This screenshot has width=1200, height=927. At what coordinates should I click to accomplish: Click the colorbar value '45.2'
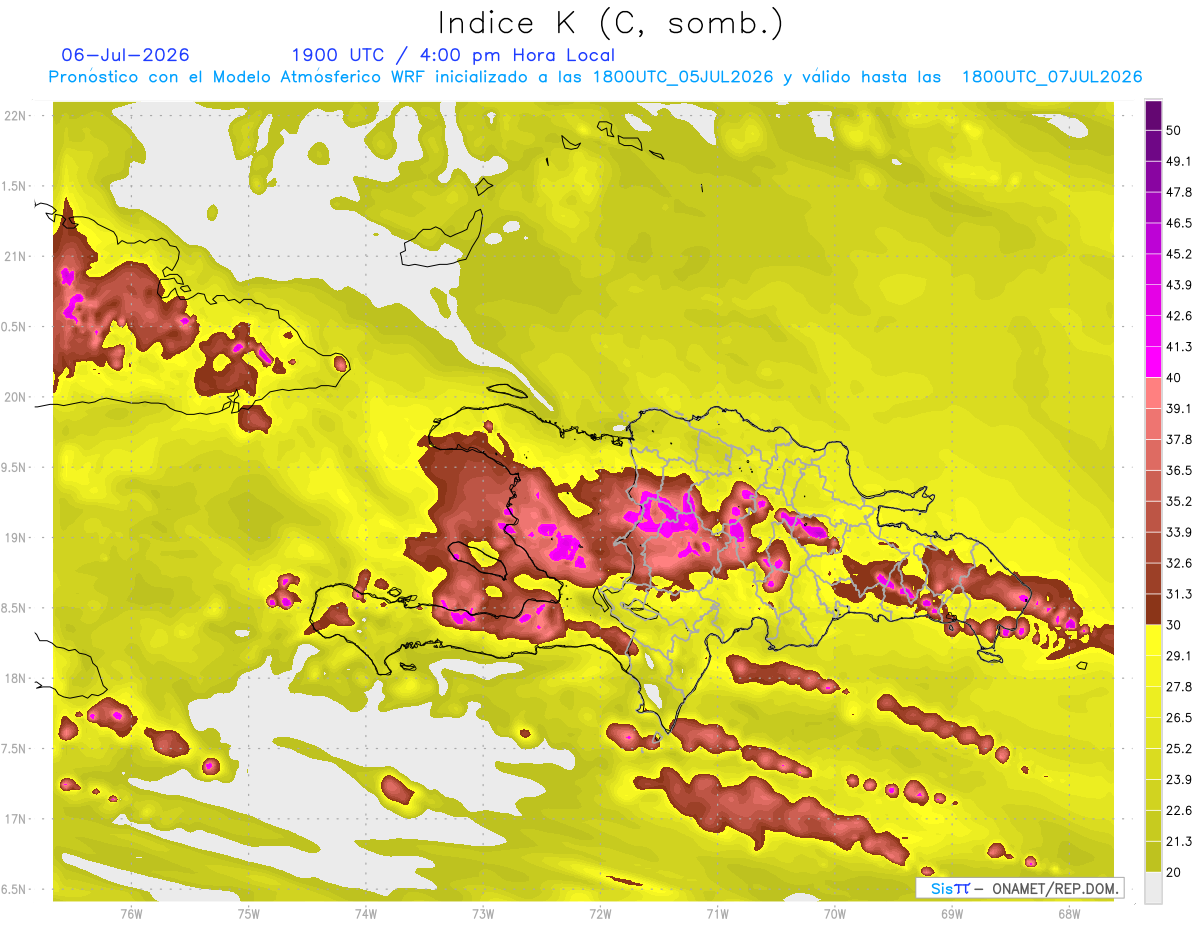click(1179, 254)
